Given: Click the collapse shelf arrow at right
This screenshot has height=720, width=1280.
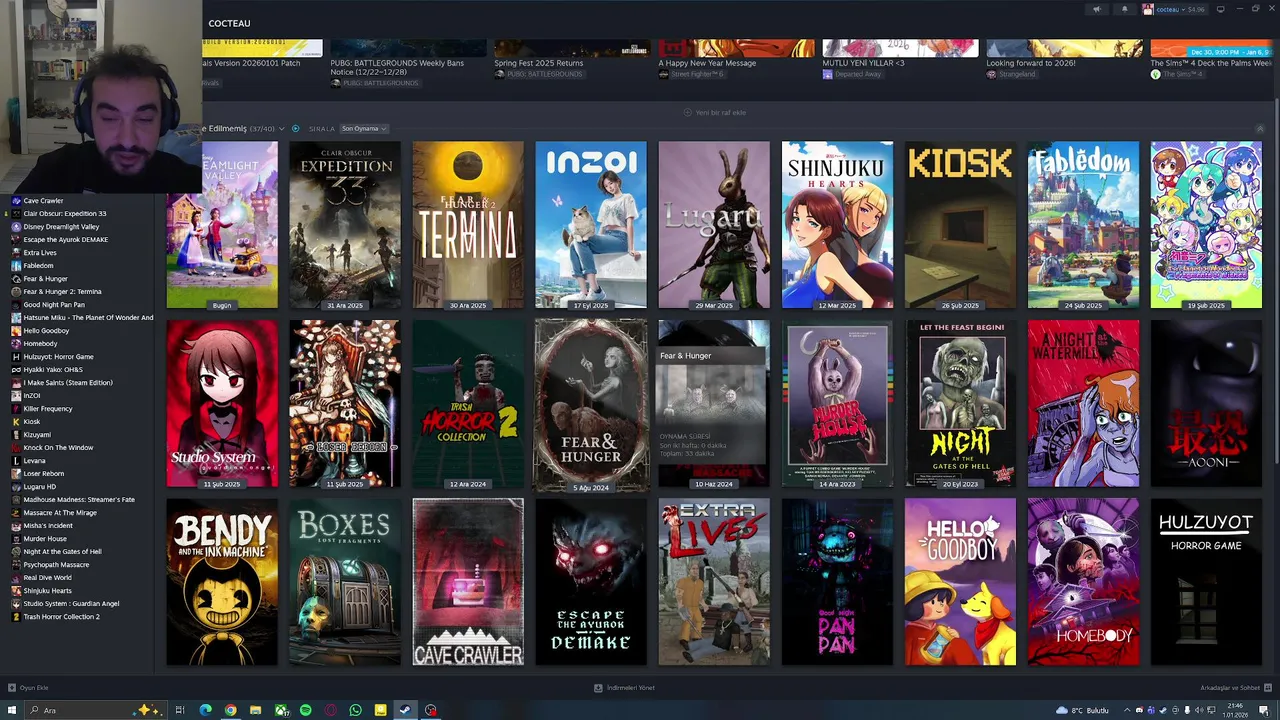Looking at the screenshot, I should click(x=1260, y=129).
